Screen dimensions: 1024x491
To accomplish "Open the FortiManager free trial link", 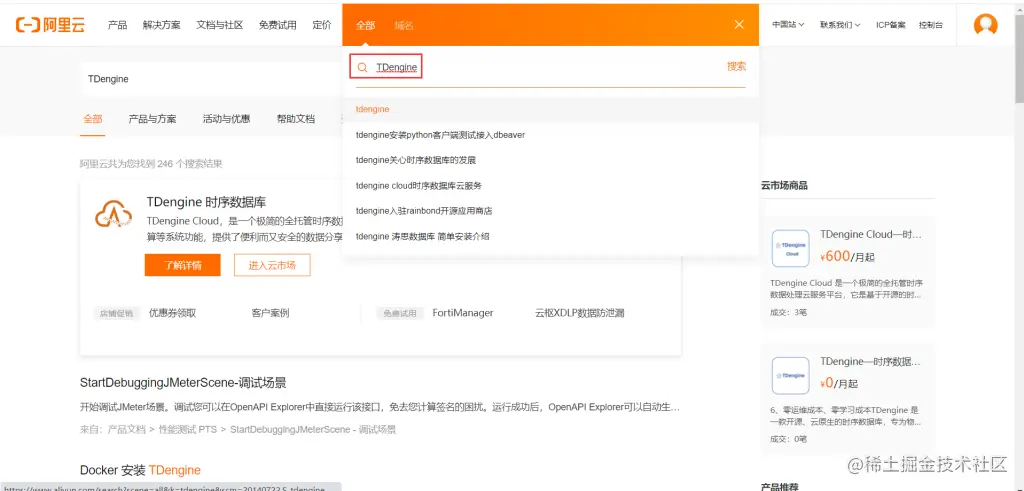I will point(463,313).
